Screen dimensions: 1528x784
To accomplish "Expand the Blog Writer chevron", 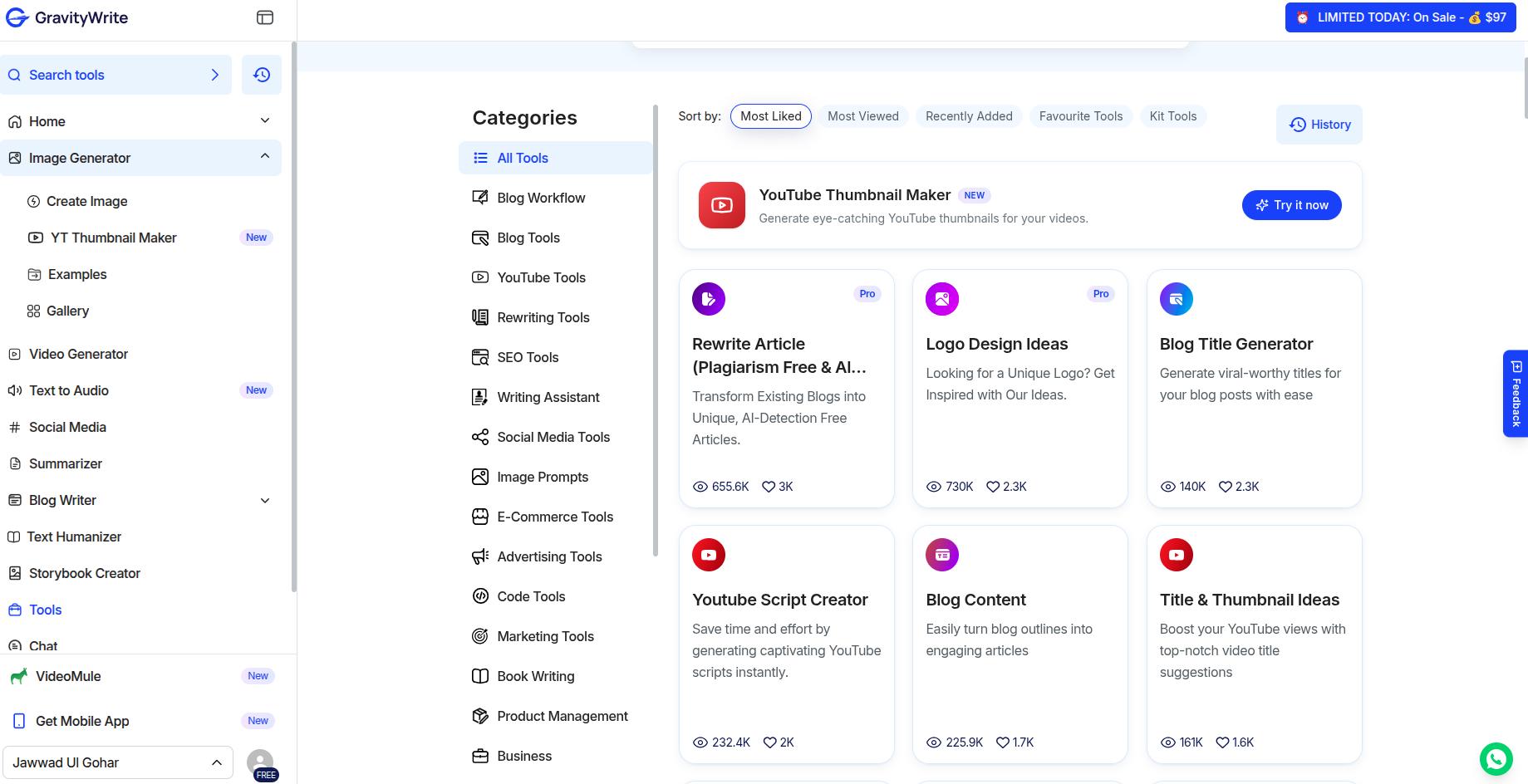I will click(265, 500).
